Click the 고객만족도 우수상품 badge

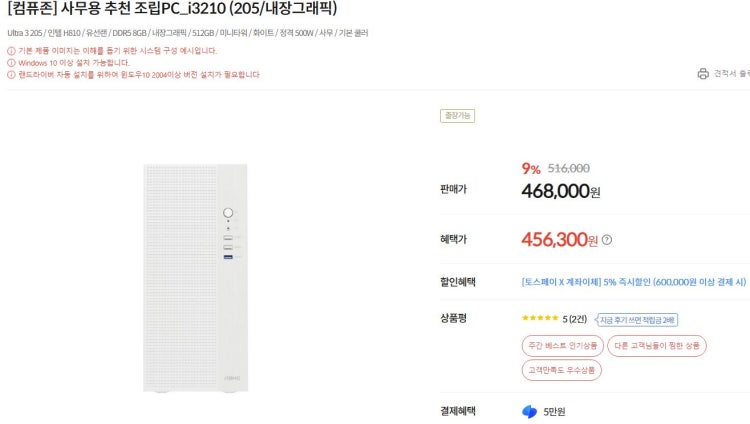(561, 370)
